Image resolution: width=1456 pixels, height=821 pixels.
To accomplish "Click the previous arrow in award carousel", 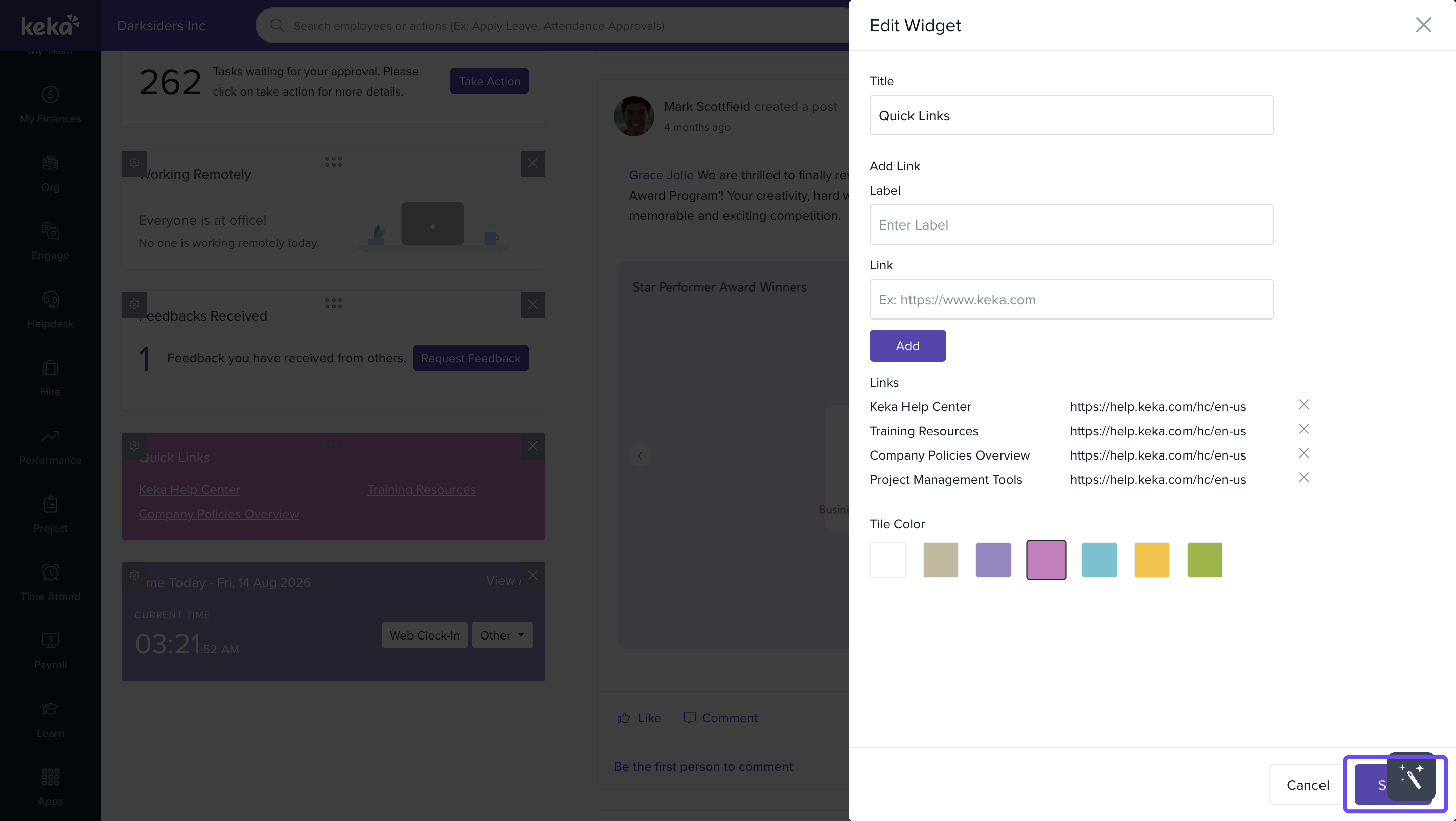I will [640, 455].
